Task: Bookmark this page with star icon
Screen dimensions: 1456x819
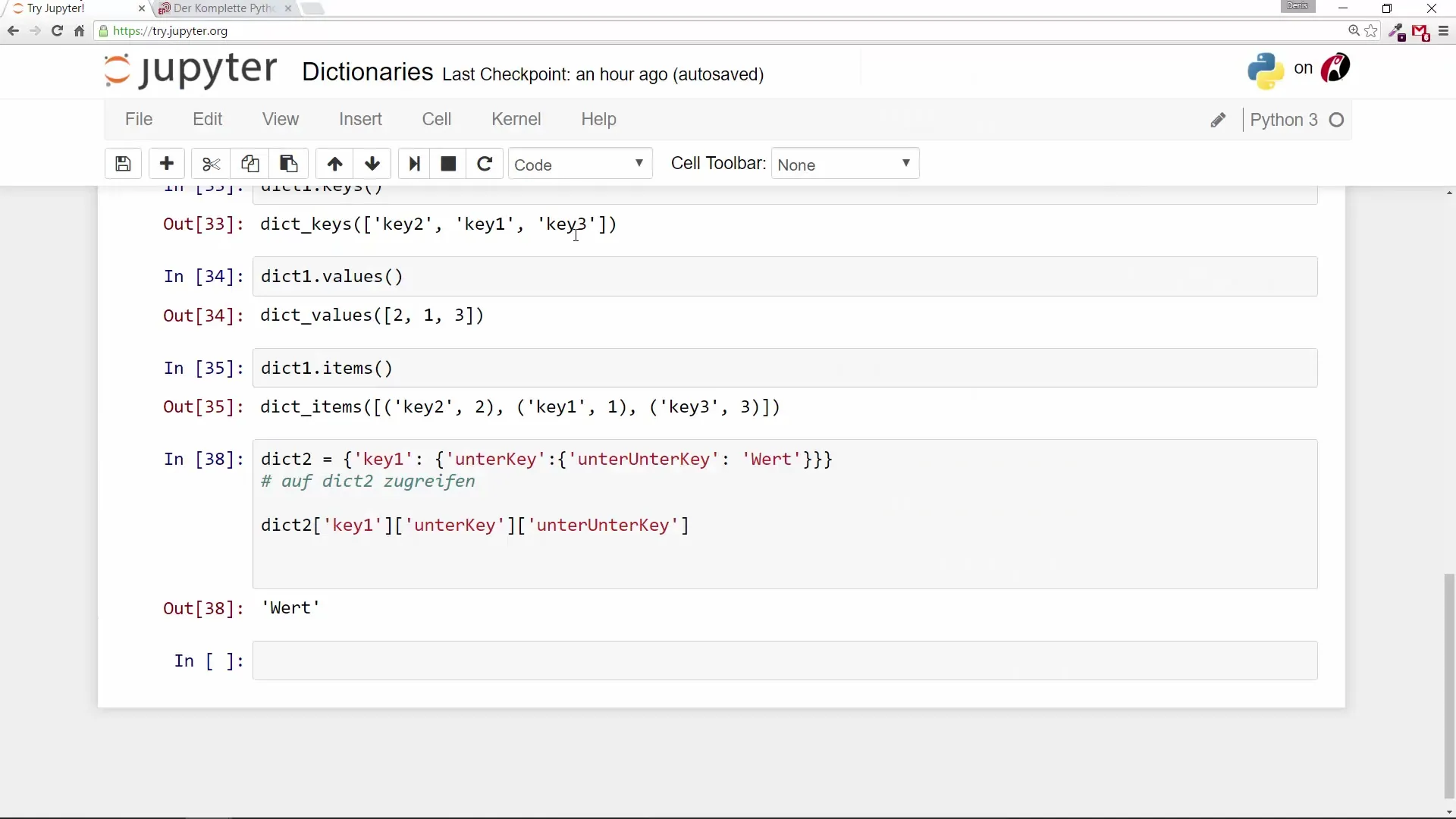Action: click(x=1371, y=31)
